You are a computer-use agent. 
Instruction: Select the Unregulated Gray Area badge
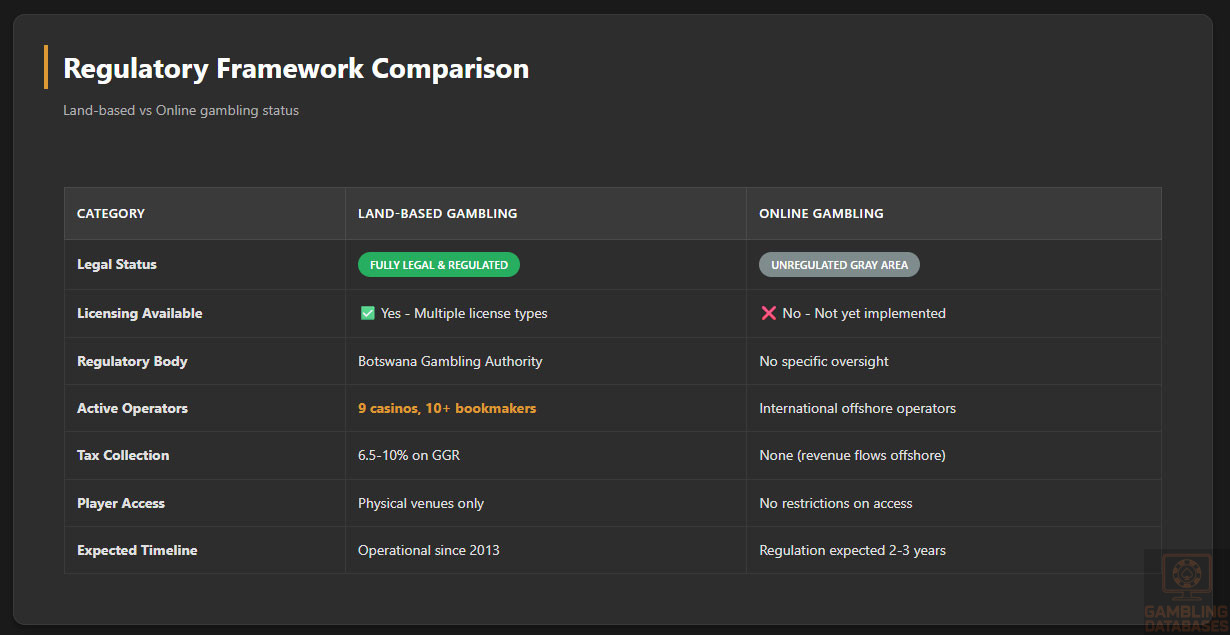tap(839, 265)
